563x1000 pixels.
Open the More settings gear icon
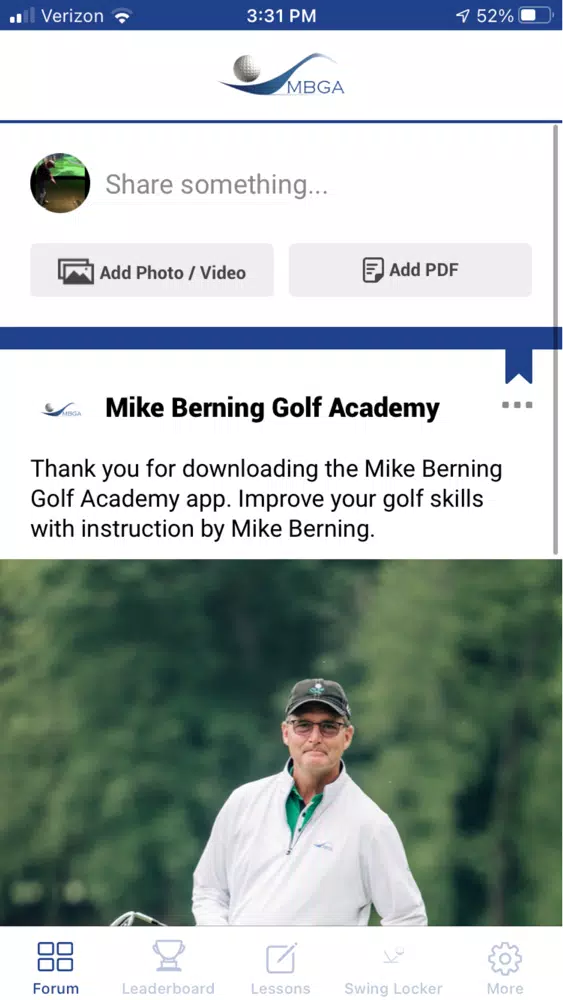(x=505, y=958)
